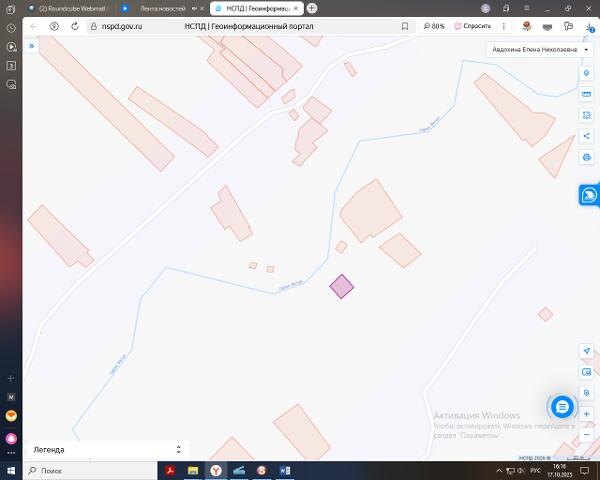The image size is (600, 480).
Task: Open Microsoft Word from taskbar
Action: tap(285, 470)
